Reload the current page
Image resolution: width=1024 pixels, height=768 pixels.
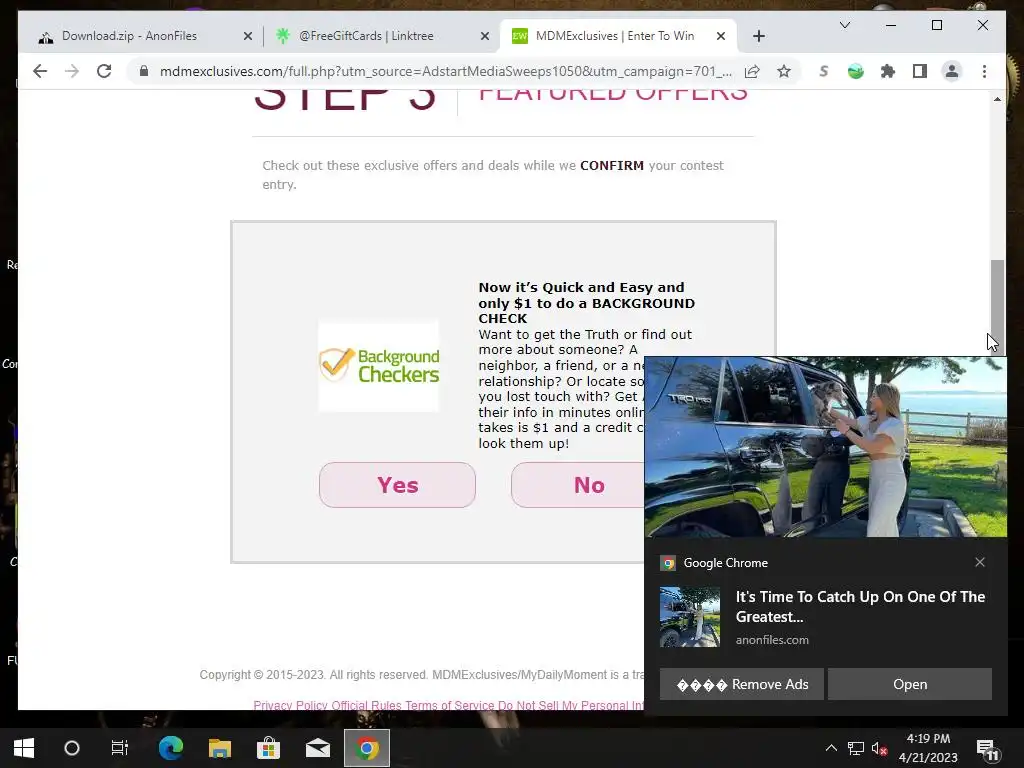pos(104,71)
